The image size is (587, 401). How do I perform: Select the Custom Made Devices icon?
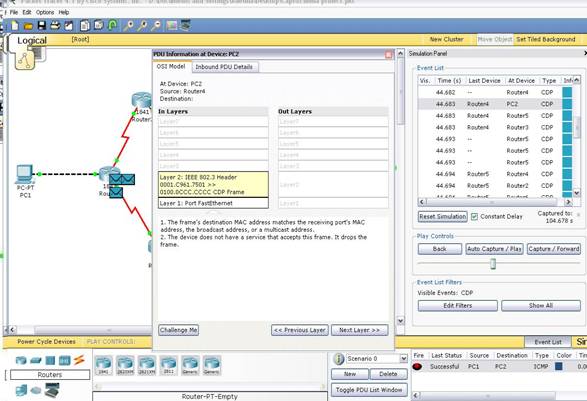click(x=52, y=390)
